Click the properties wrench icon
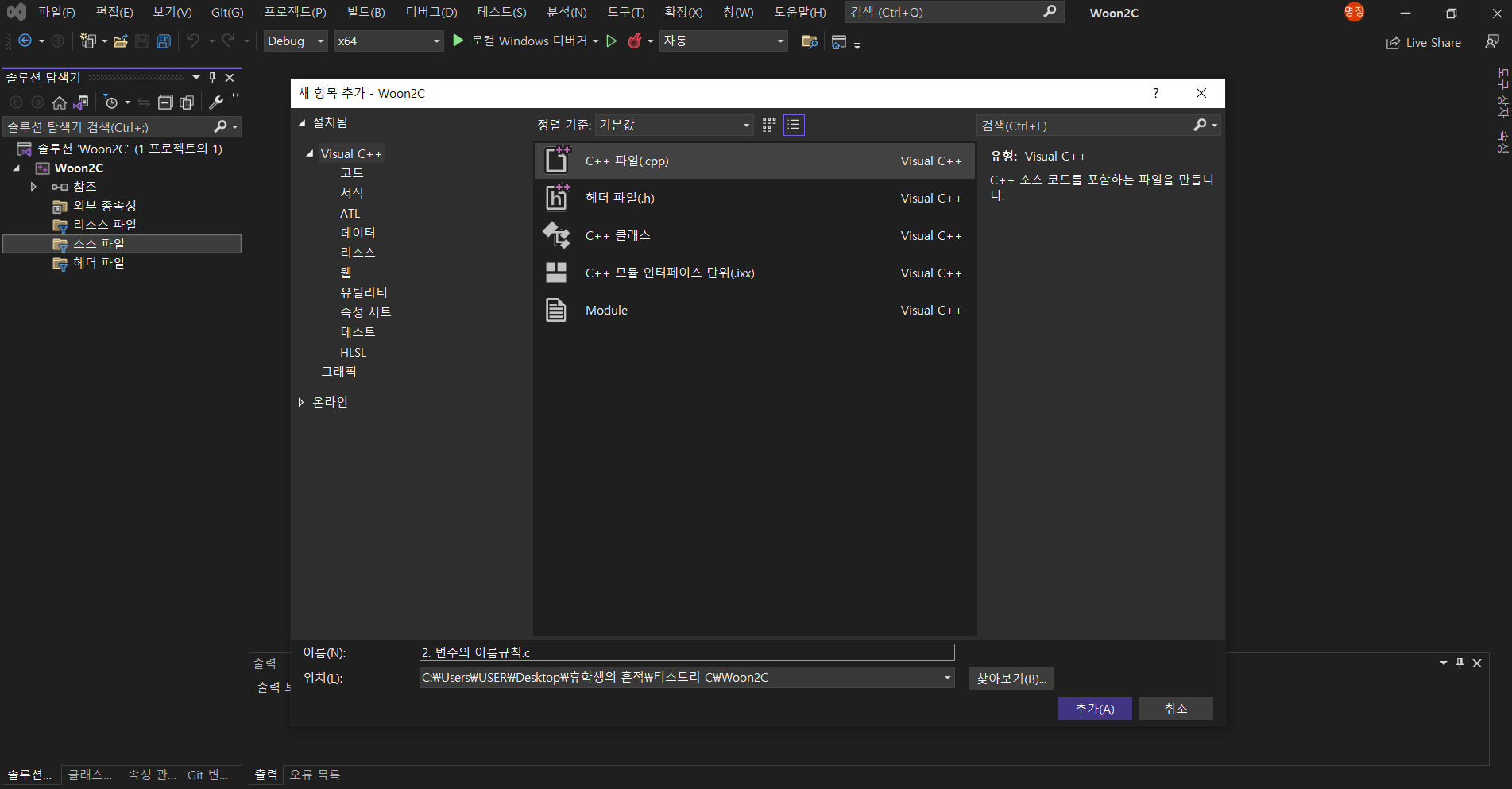 click(x=216, y=102)
